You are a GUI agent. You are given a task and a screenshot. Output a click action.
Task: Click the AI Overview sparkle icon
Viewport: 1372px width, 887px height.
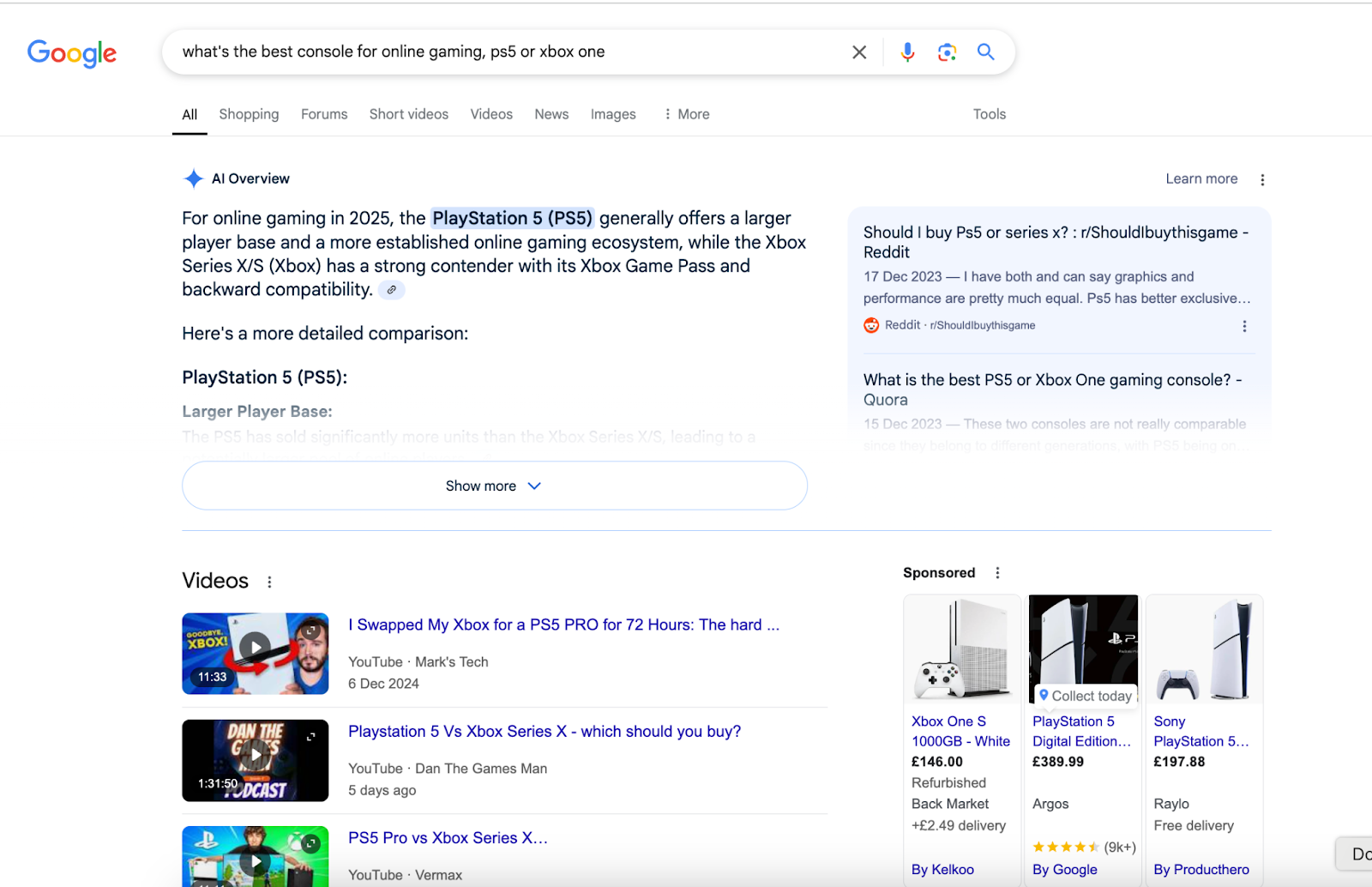pyautogui.click(x=194, y=178)
